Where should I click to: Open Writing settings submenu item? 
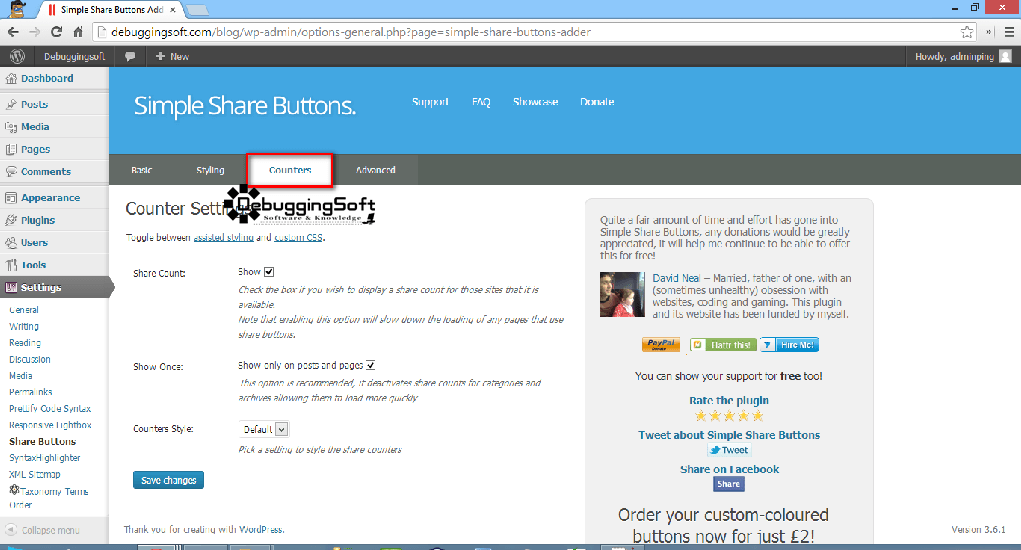[x=24, y=327]
